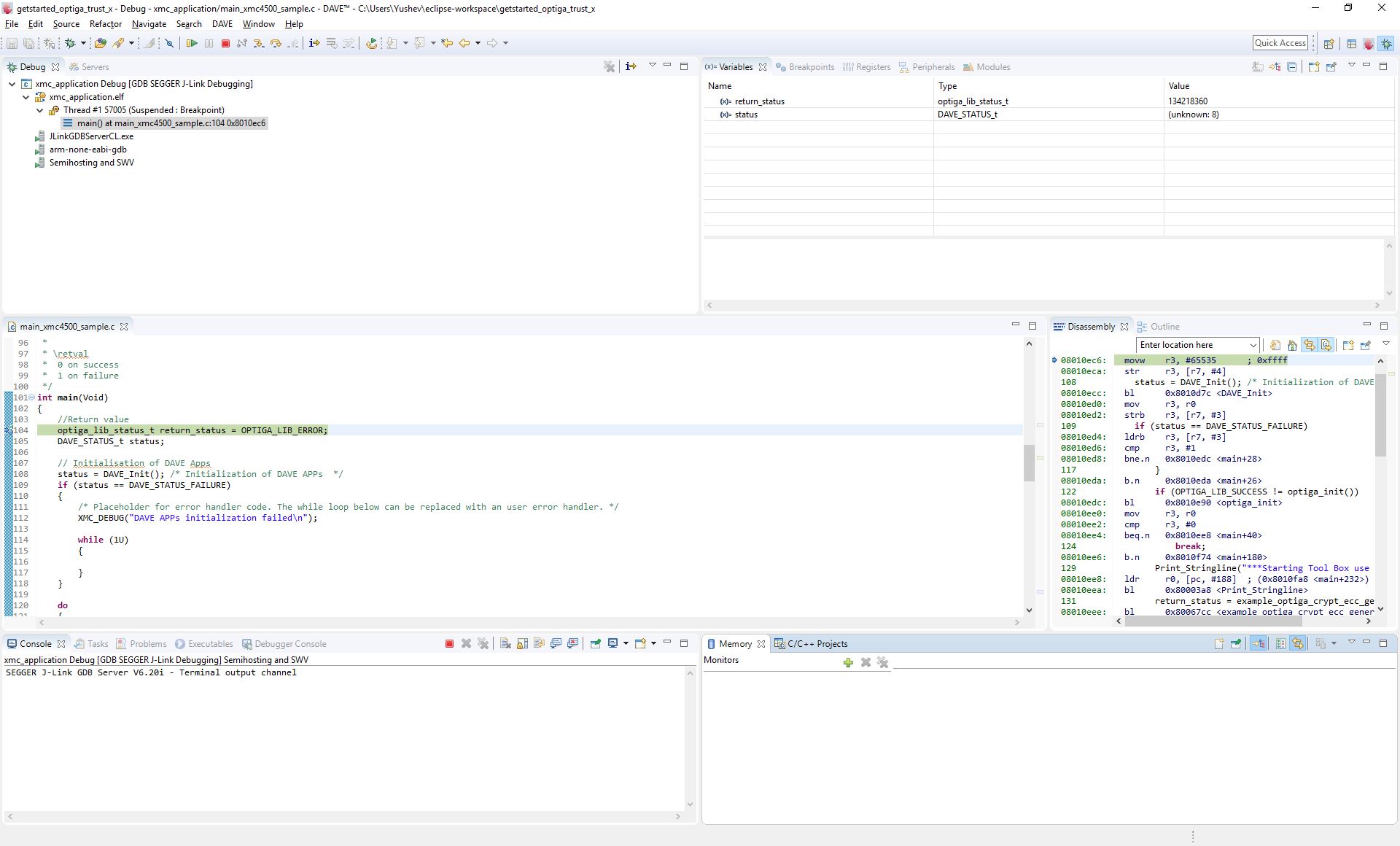Image resolution: width=1400 pixels, height=846 pixels.
Task: Click the Resume debug button
Action: pos(191,43)
